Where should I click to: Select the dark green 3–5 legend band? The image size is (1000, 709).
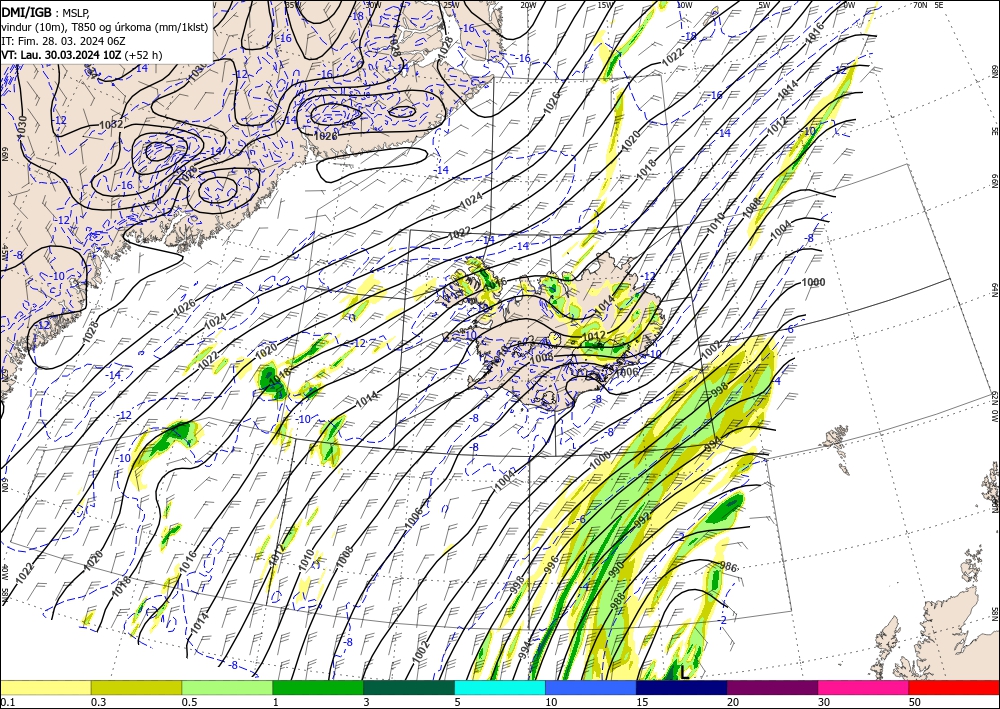pyautogui.click(x=409, y=687)
